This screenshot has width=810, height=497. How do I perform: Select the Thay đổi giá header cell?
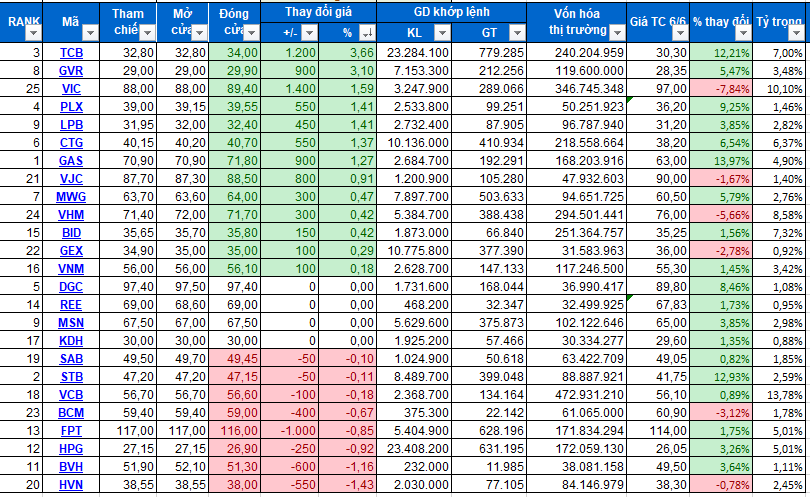point(319,12)
